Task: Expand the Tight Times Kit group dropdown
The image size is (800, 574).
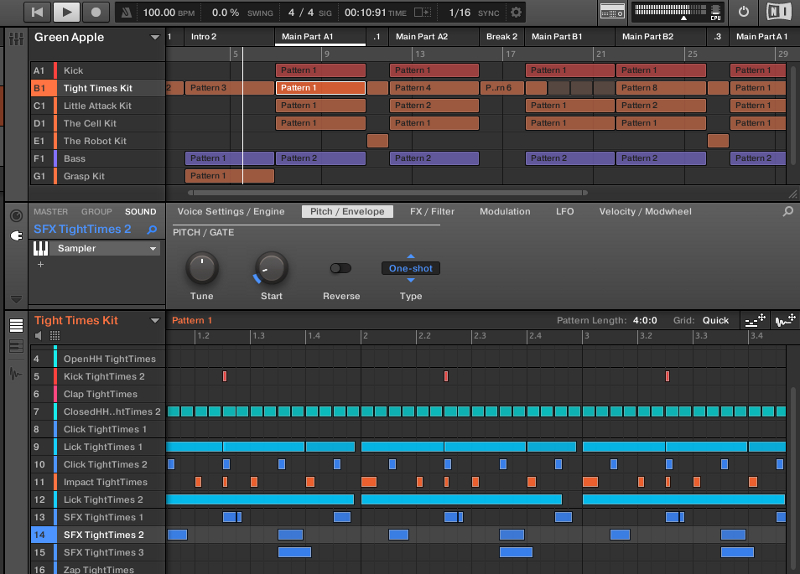Action: coord(155,321)
